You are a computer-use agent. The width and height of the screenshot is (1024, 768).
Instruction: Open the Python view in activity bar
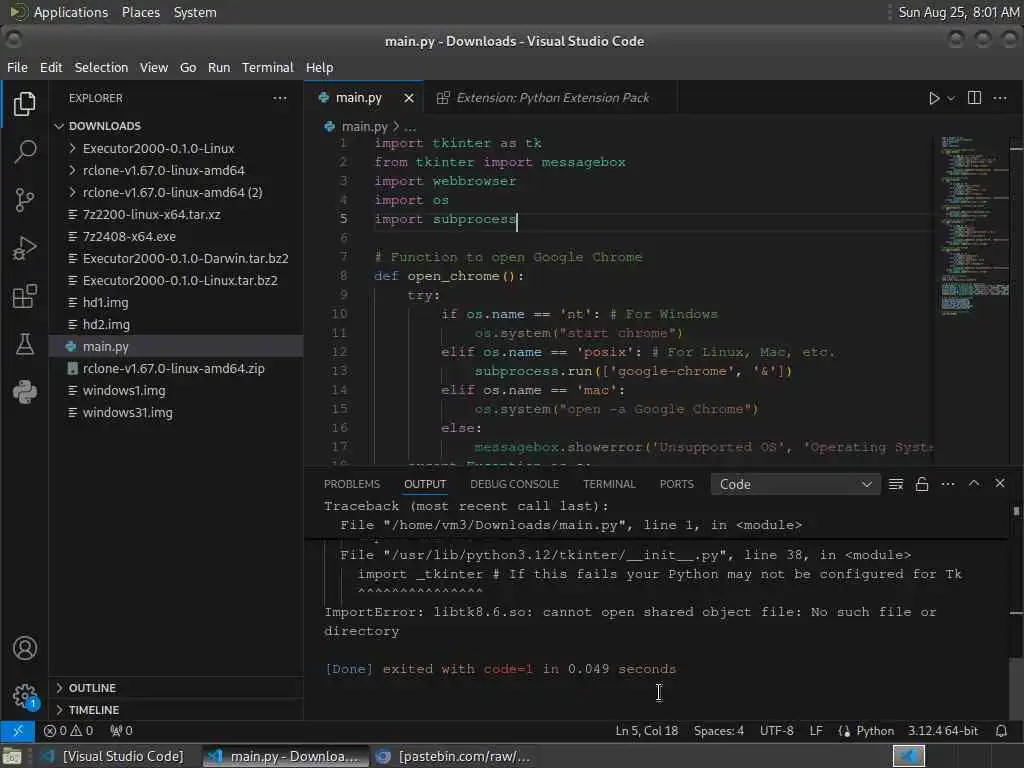[x=24, y=392]
